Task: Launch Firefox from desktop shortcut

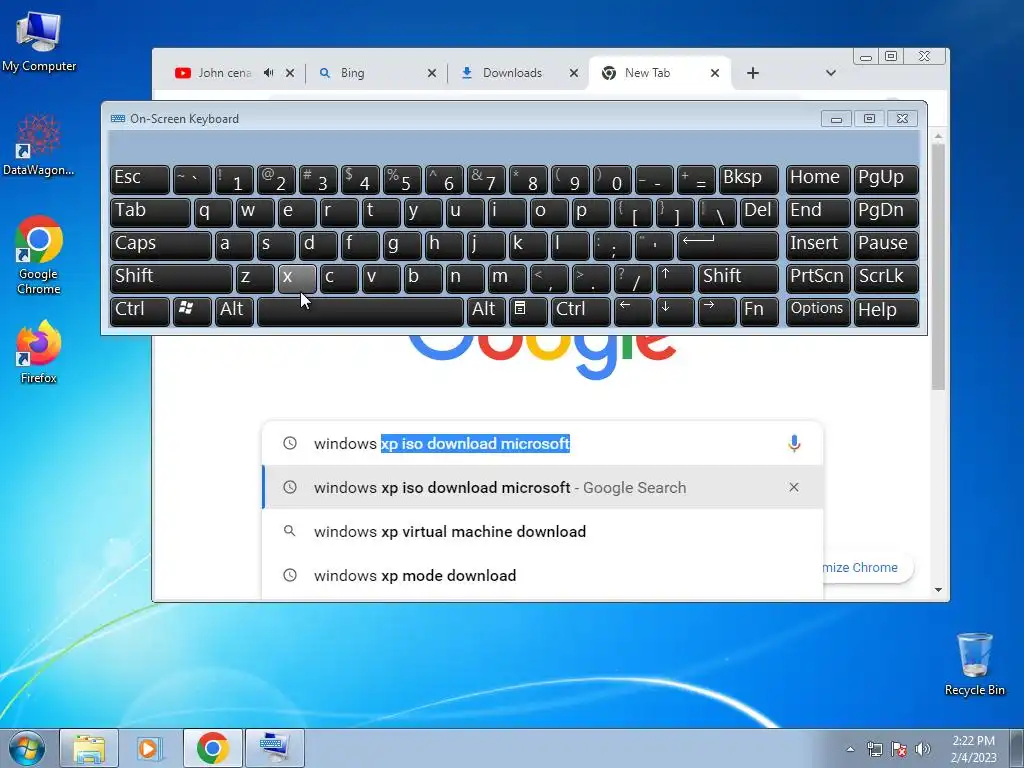Action: [39, 351]
